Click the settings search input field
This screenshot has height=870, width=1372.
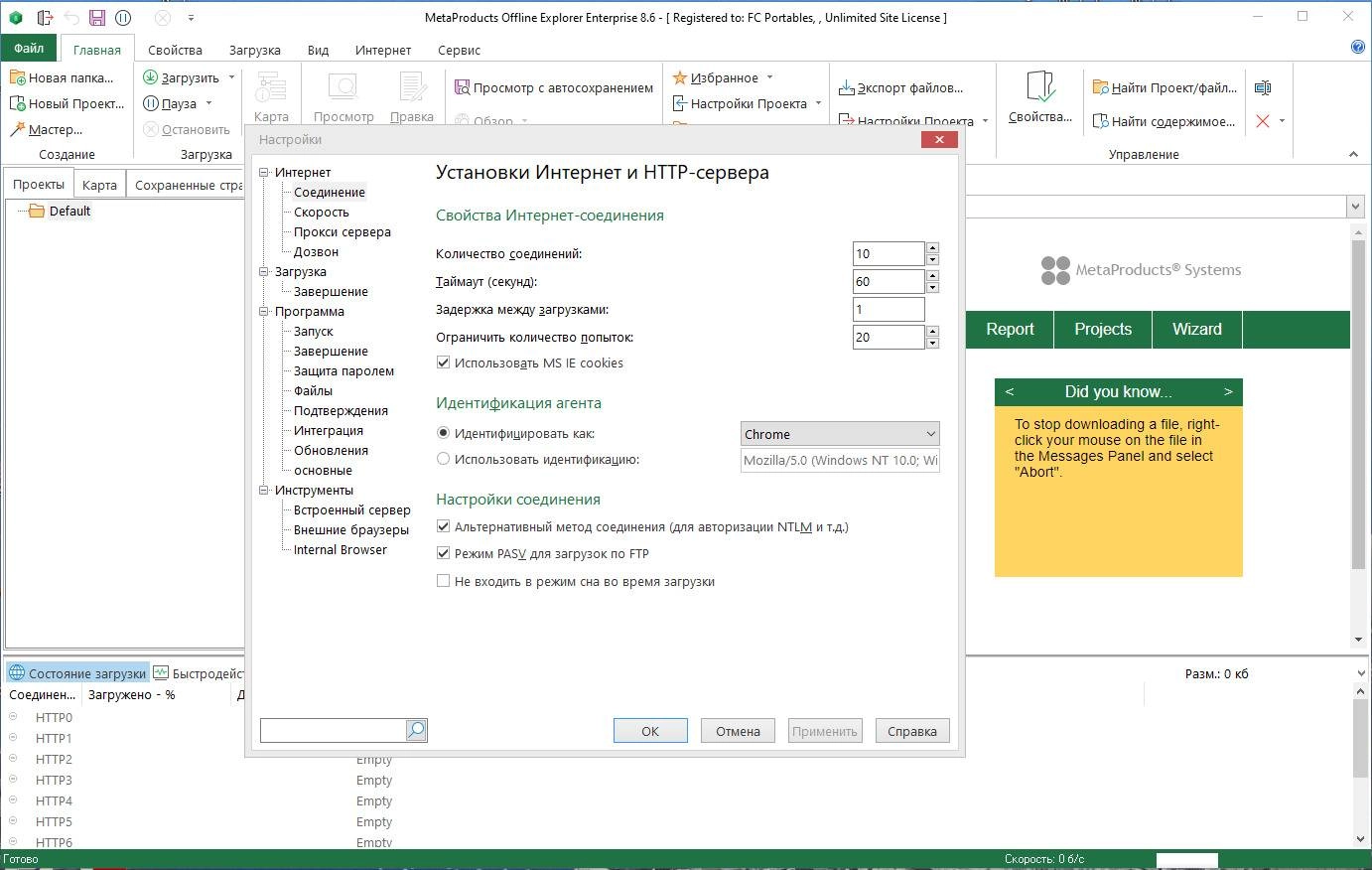pyautogui.click(x=333, y=731)
